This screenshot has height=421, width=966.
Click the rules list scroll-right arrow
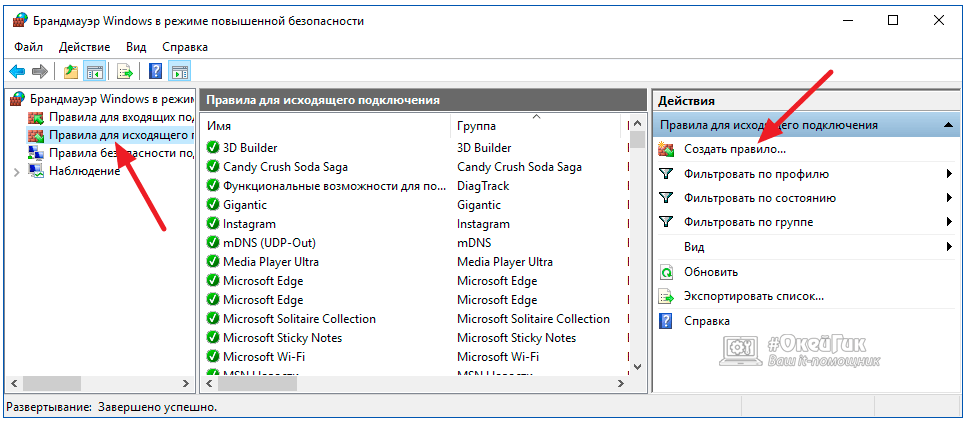click(x=621, y=383)
